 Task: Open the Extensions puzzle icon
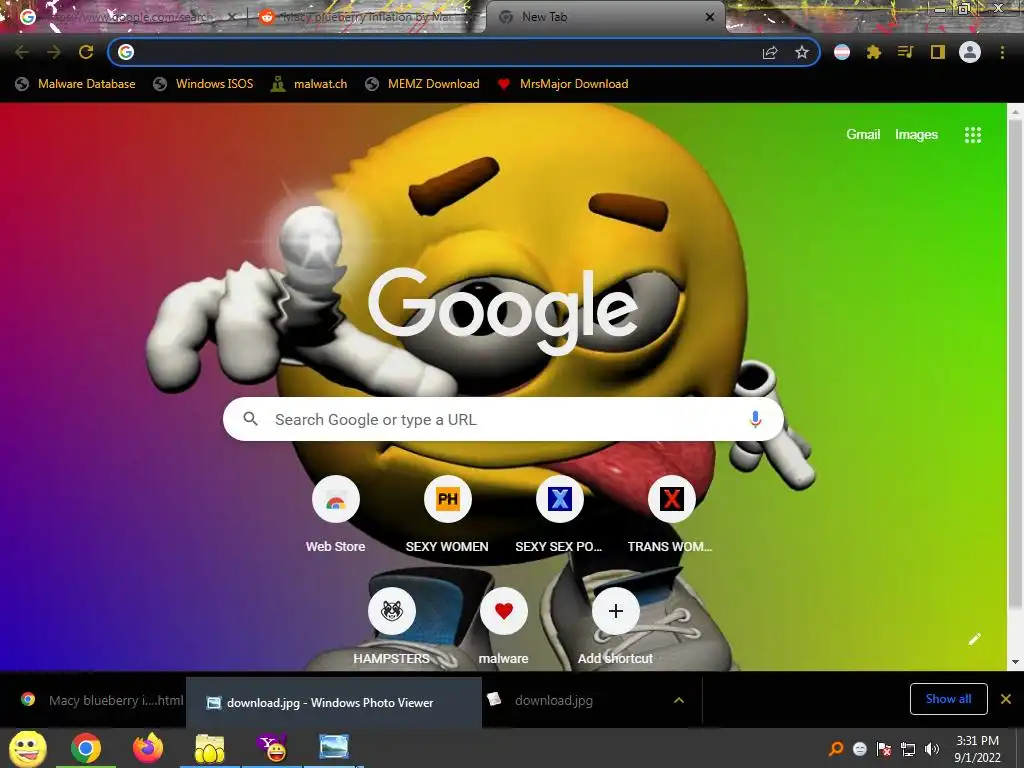coord(874,52)
